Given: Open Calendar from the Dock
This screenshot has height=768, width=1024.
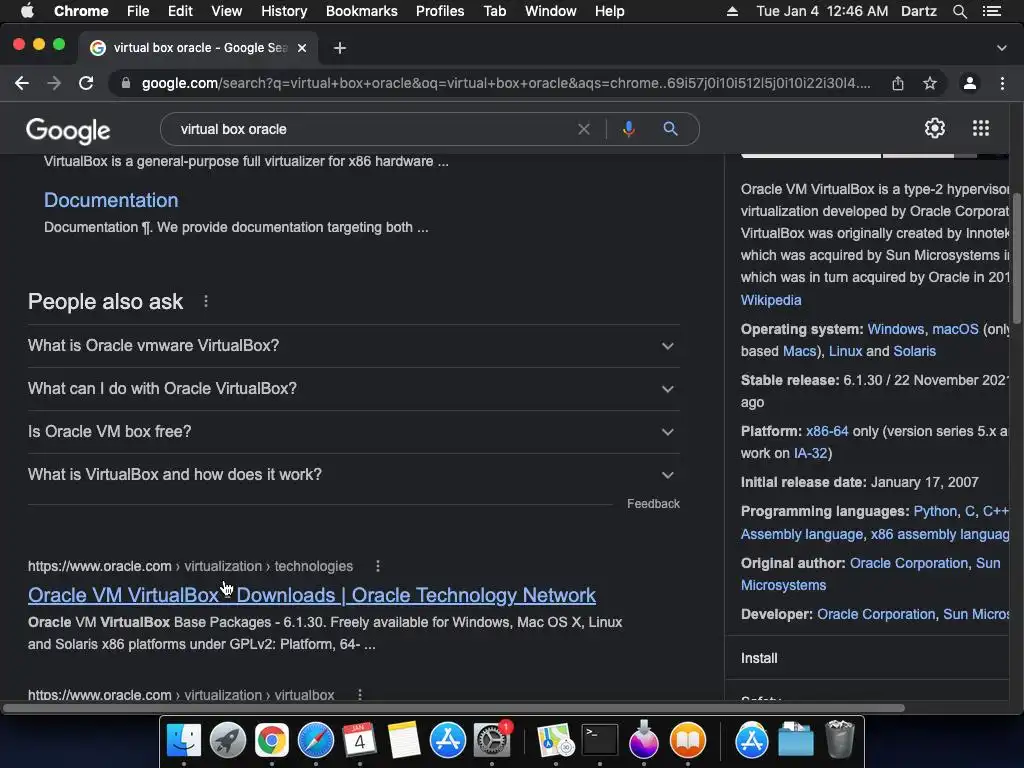Looking at the screenshot, I should pyautogui.click(x=359, y=740).
